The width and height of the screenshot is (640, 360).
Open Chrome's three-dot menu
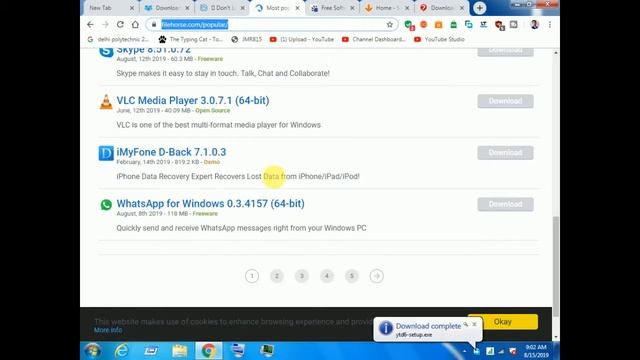pyautogui.click(x=550, y=24)
